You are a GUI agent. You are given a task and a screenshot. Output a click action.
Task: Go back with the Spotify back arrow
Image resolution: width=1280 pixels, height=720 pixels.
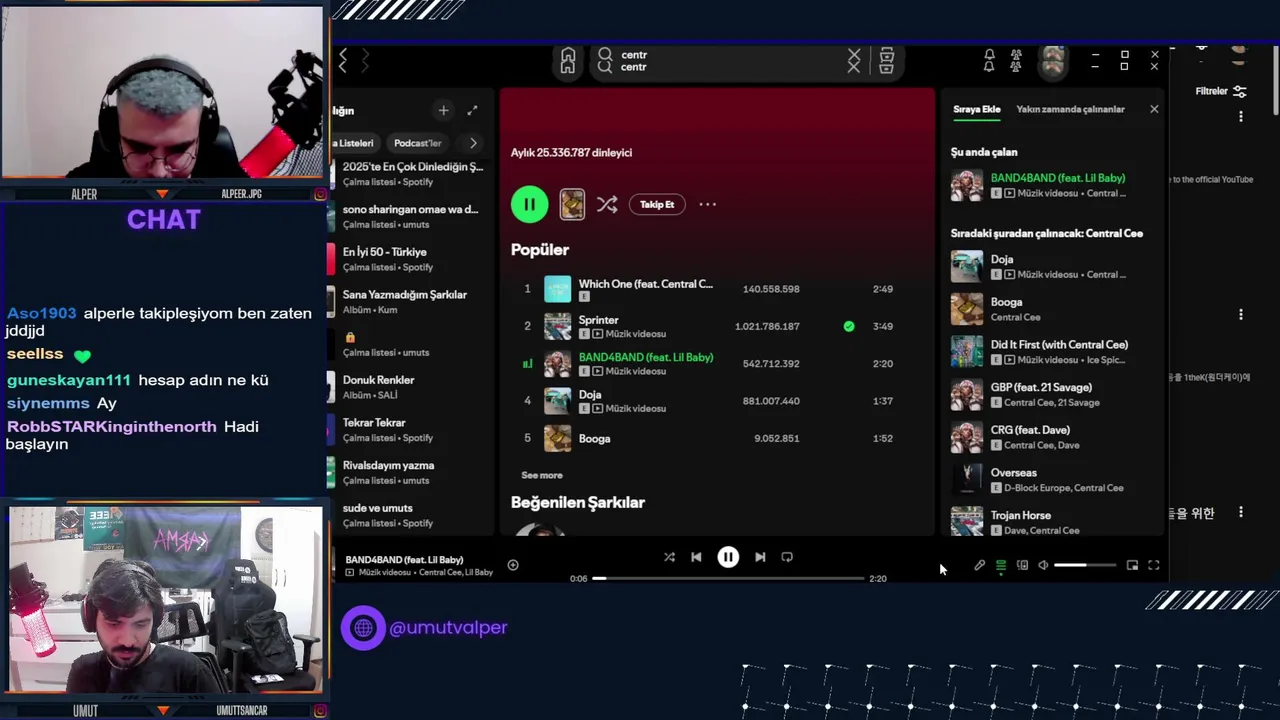click(343, 61)
